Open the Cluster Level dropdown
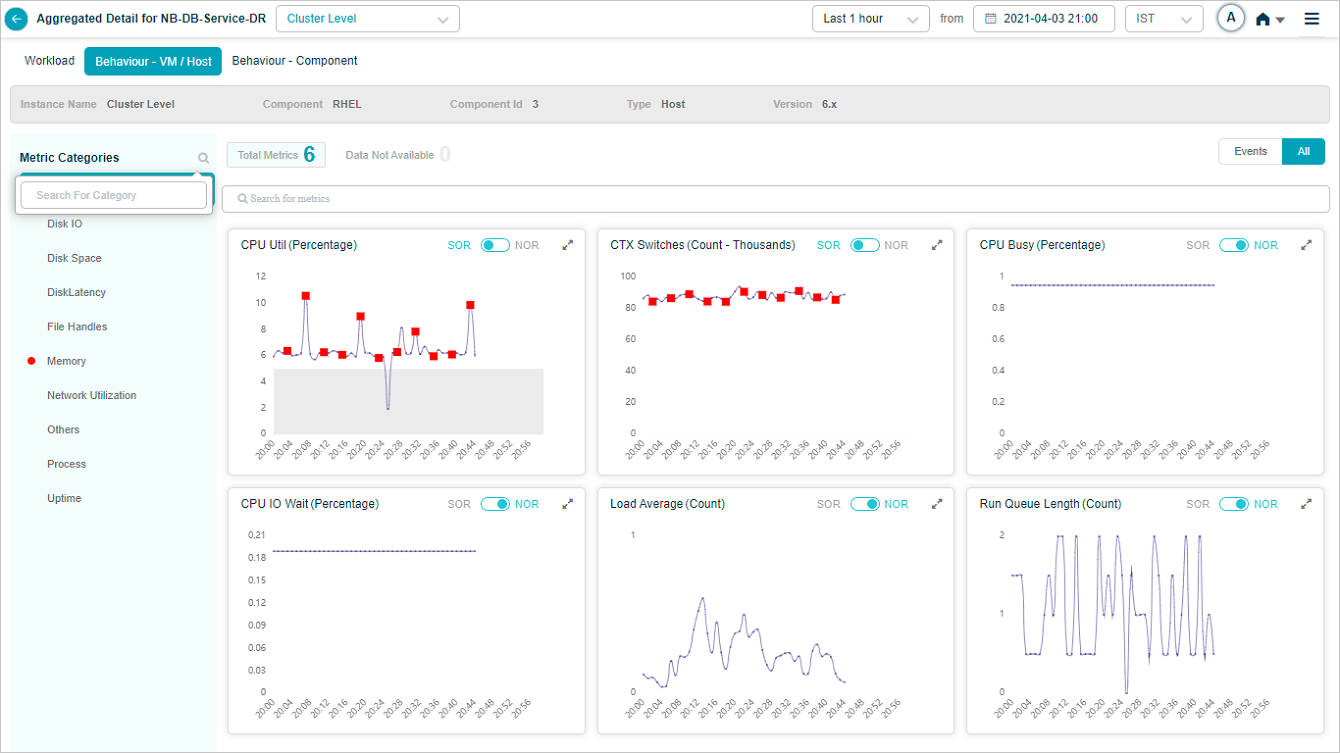Screen dimensions: 1340x753 367,19
